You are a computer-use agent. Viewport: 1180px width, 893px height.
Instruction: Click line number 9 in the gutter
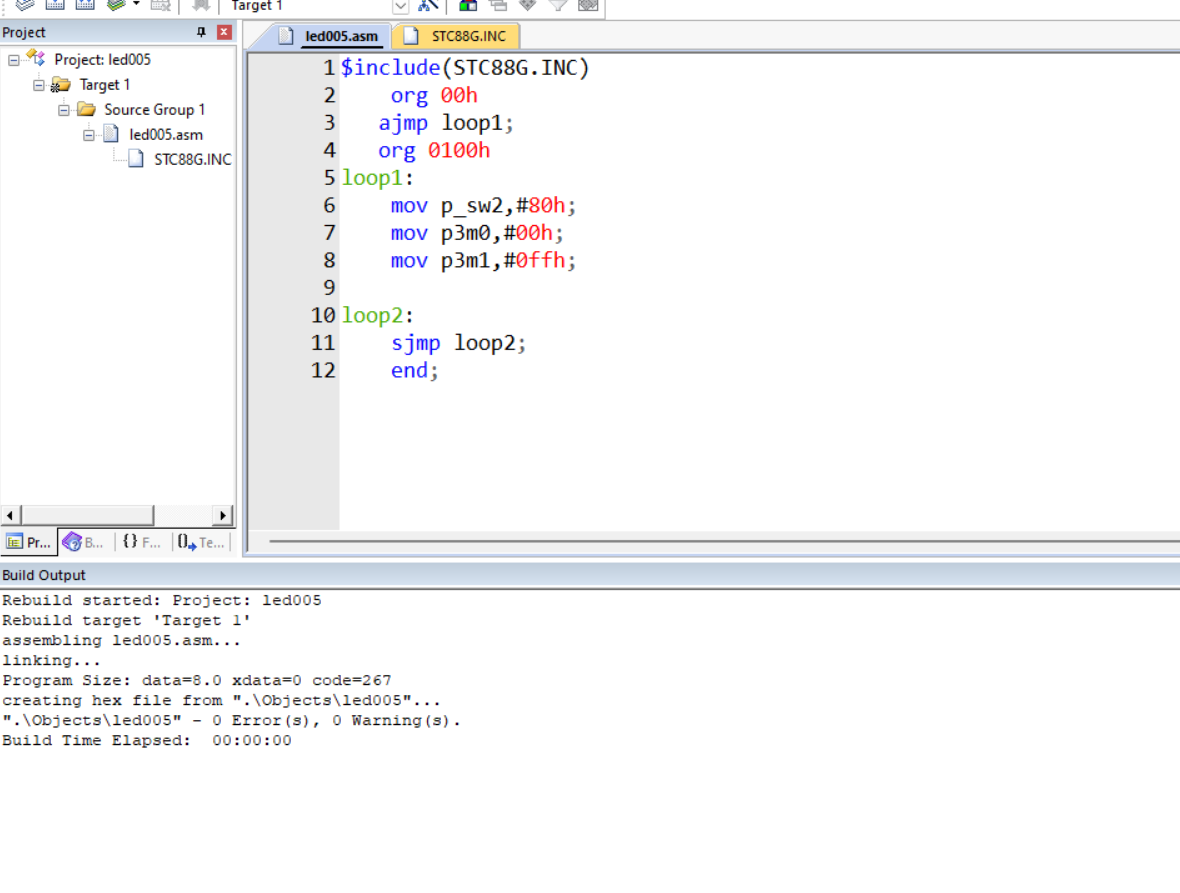pyautogui.click(x=329, y=288)
